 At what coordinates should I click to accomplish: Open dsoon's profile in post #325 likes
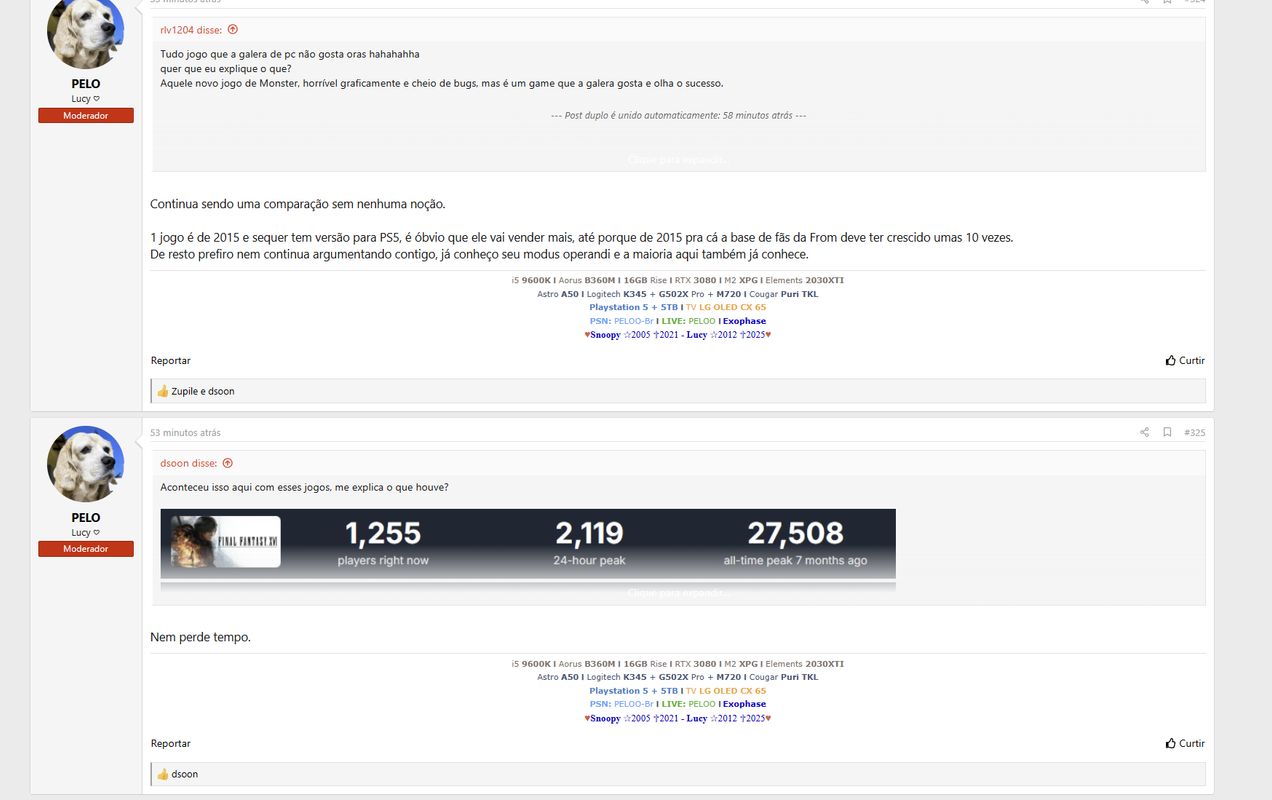click(184, 774)
